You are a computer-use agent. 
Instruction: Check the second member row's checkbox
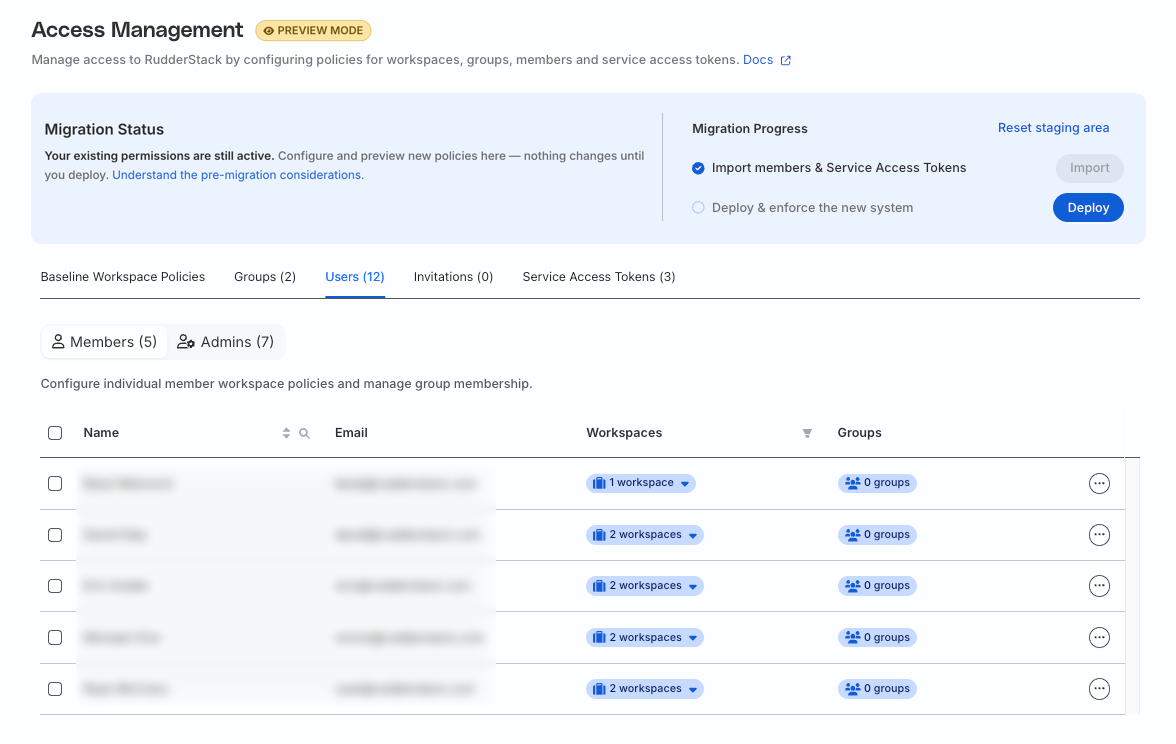tap(55, 535)
